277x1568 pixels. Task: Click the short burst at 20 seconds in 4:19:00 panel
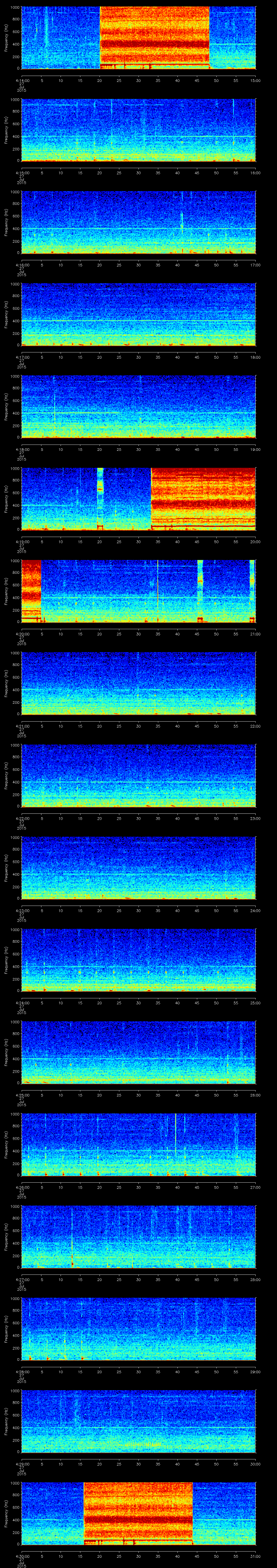tap(100, 499)
